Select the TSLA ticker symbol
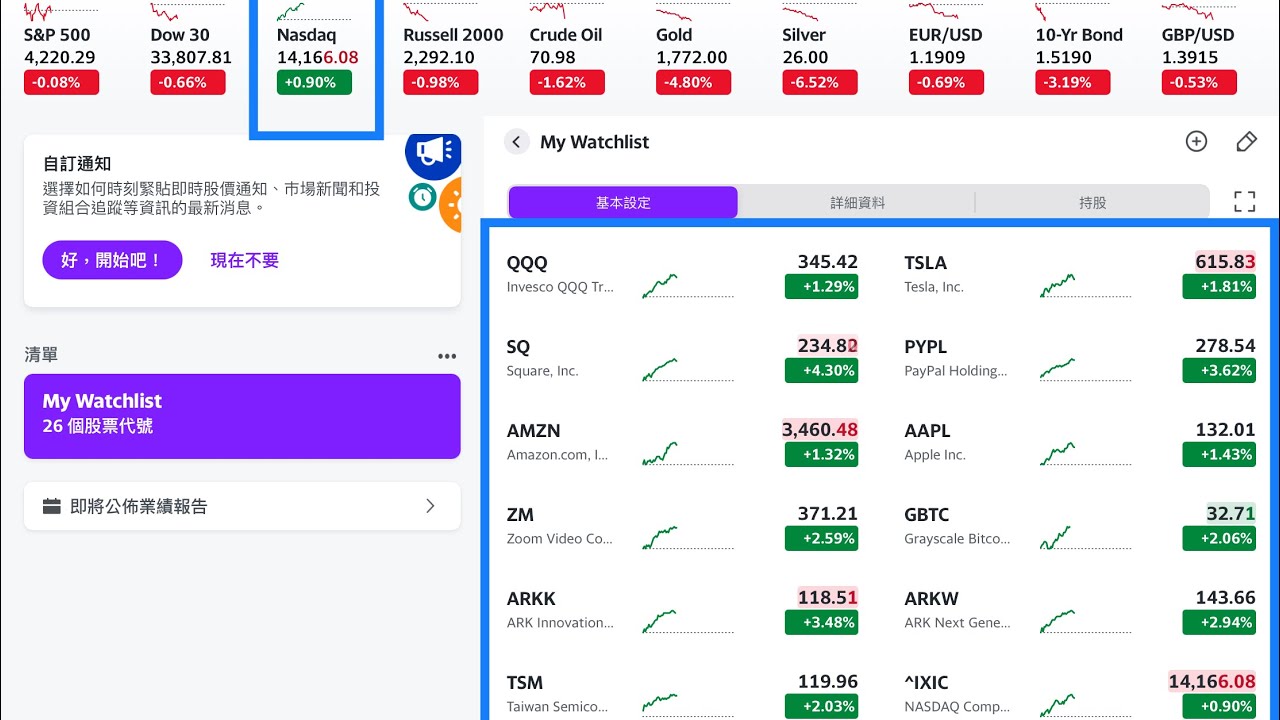This screenshot has width=1280, height=720. pos(925,263)
